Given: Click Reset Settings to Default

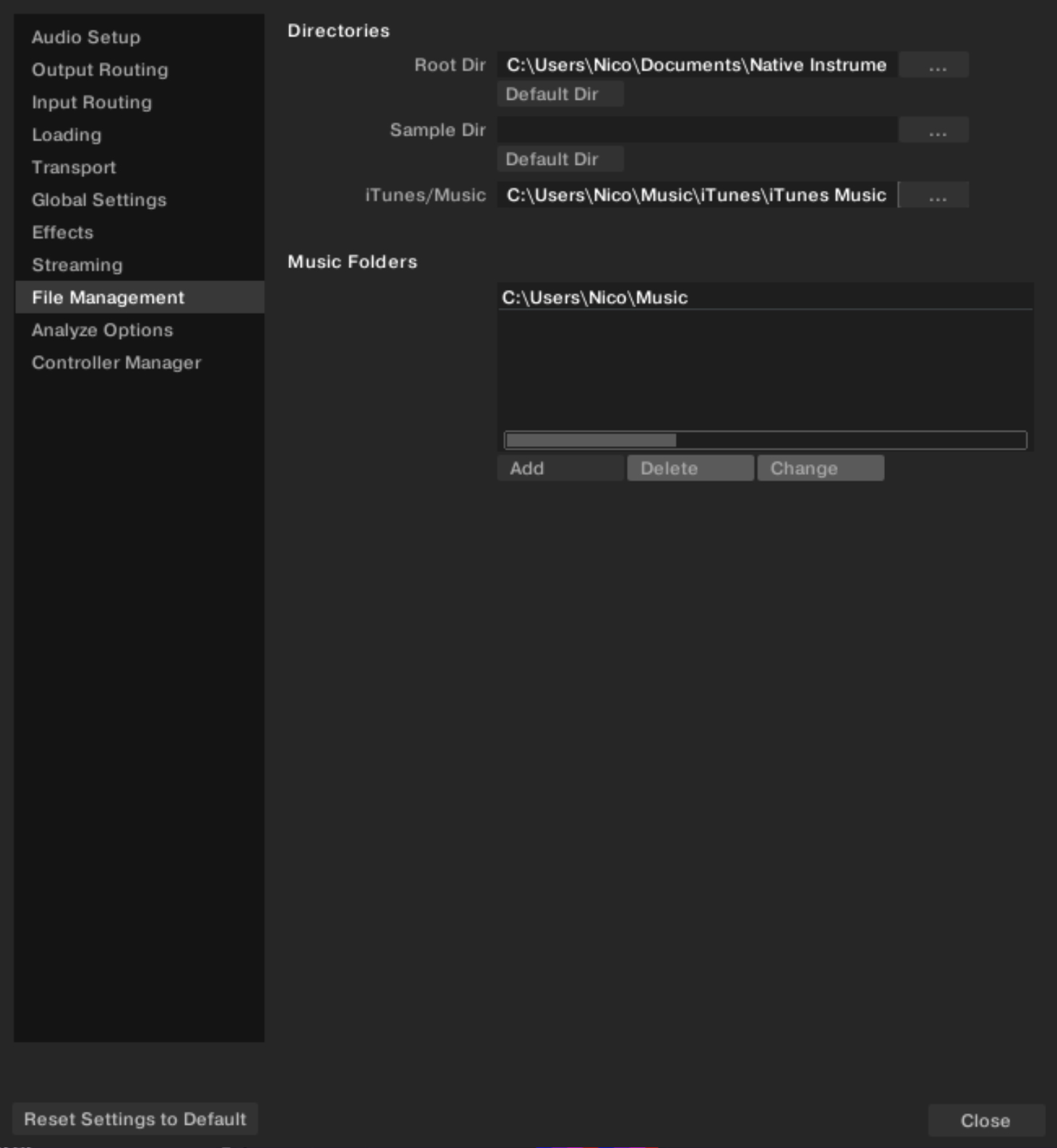Looking at the screenshot, I should pyautogui.click(x=135, y=1119).
